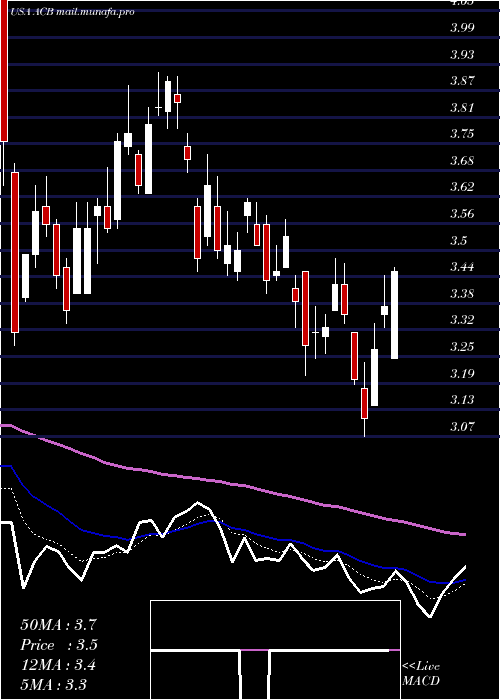
Task: Select the 3.87 price axis label
Action: coord(462,81)
